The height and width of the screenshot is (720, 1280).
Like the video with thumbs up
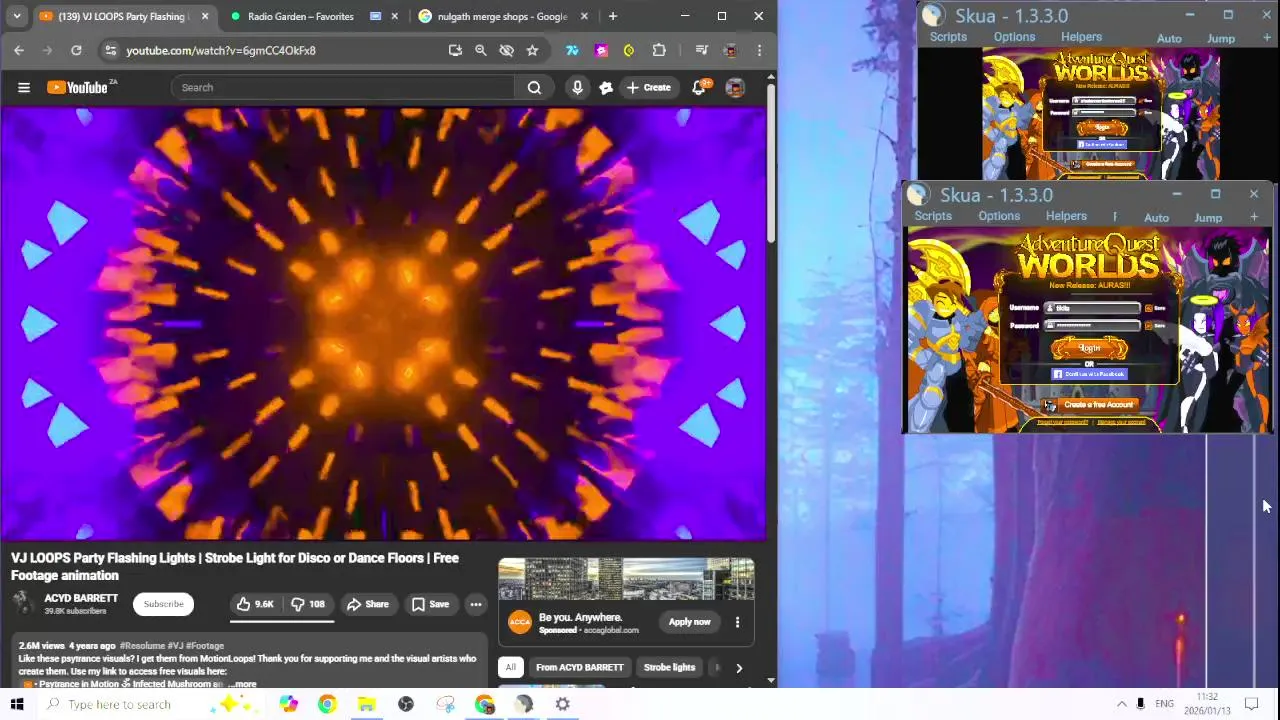(254, 604)
